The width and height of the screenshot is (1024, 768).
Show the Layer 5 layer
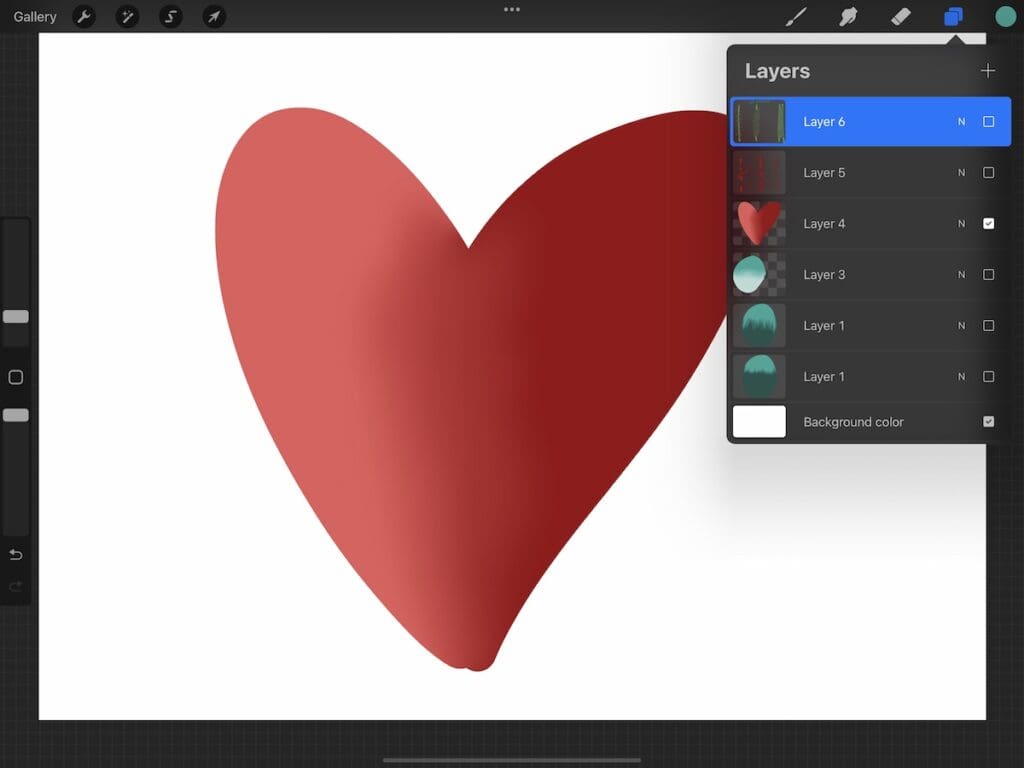coord(988,172)
